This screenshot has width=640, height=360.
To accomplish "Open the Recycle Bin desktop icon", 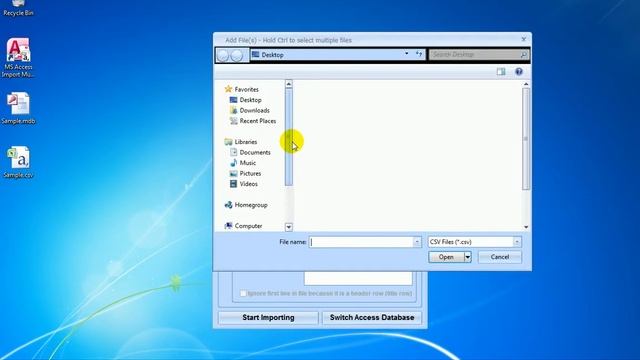I will [x=18, y=8].
